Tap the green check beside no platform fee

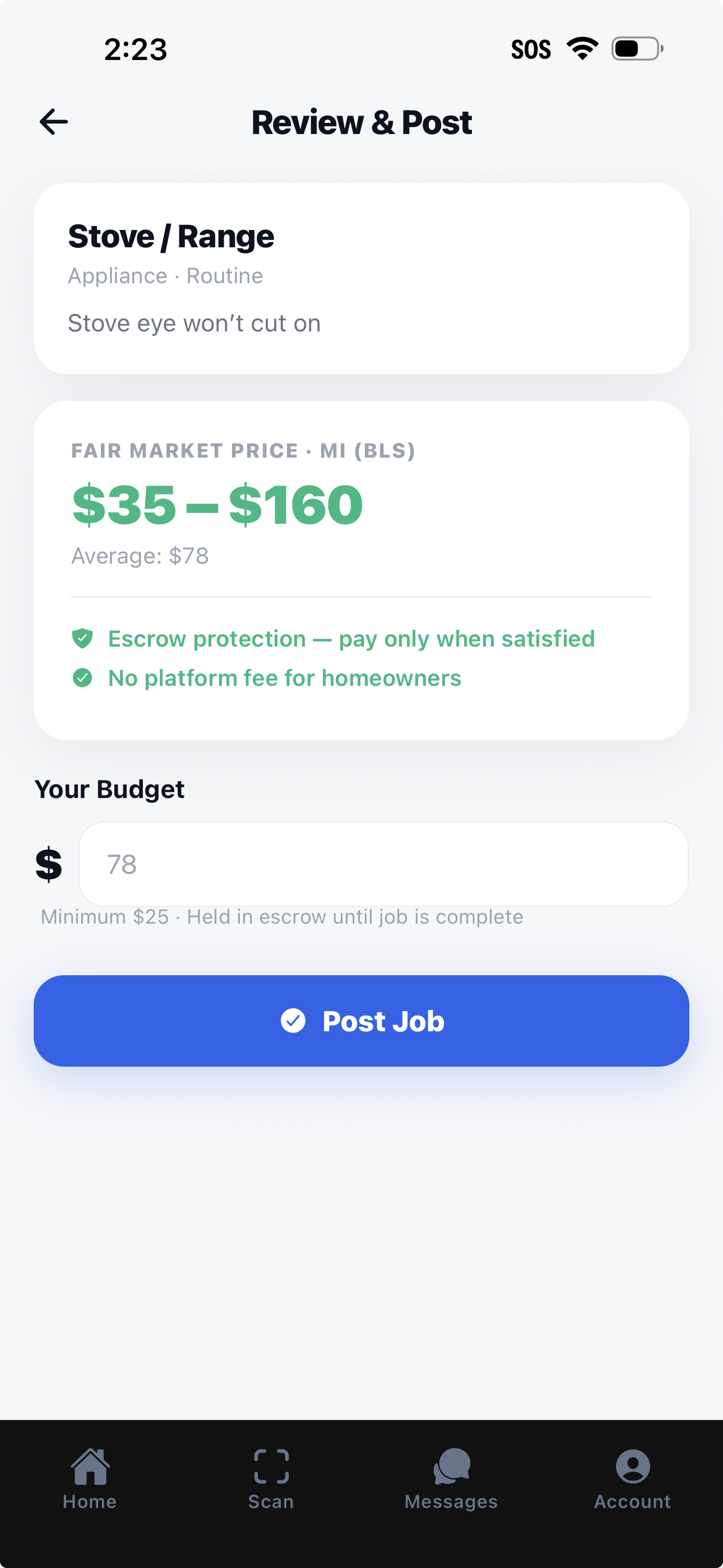click(x=82, y=677)
